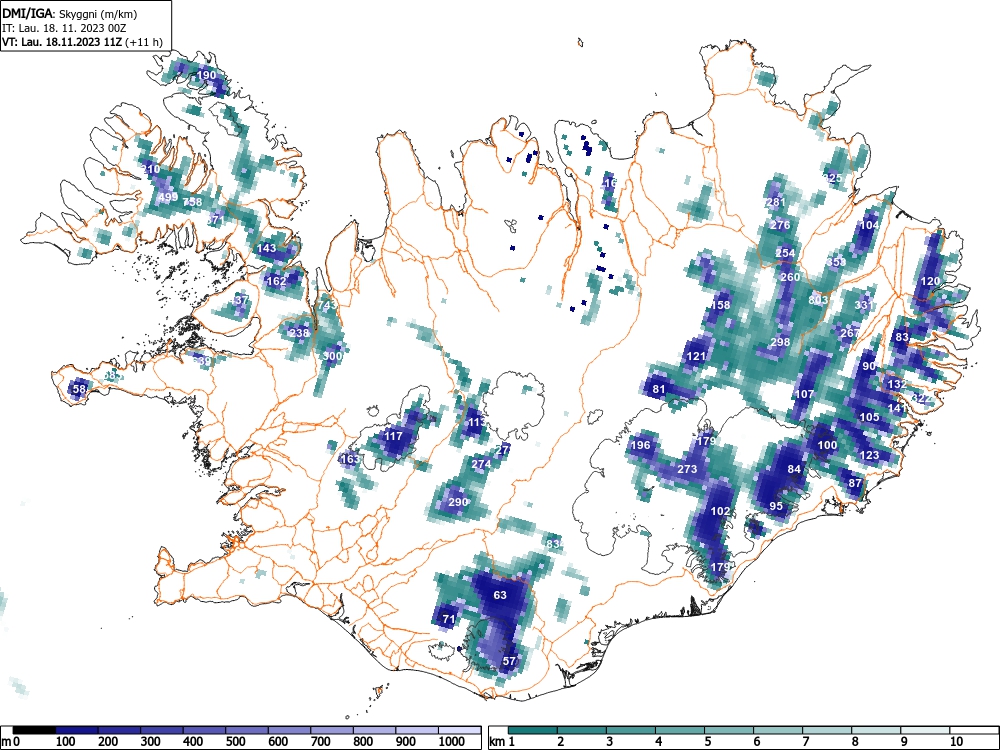Click the '500' label in the meter legend

tap(235, 742)
